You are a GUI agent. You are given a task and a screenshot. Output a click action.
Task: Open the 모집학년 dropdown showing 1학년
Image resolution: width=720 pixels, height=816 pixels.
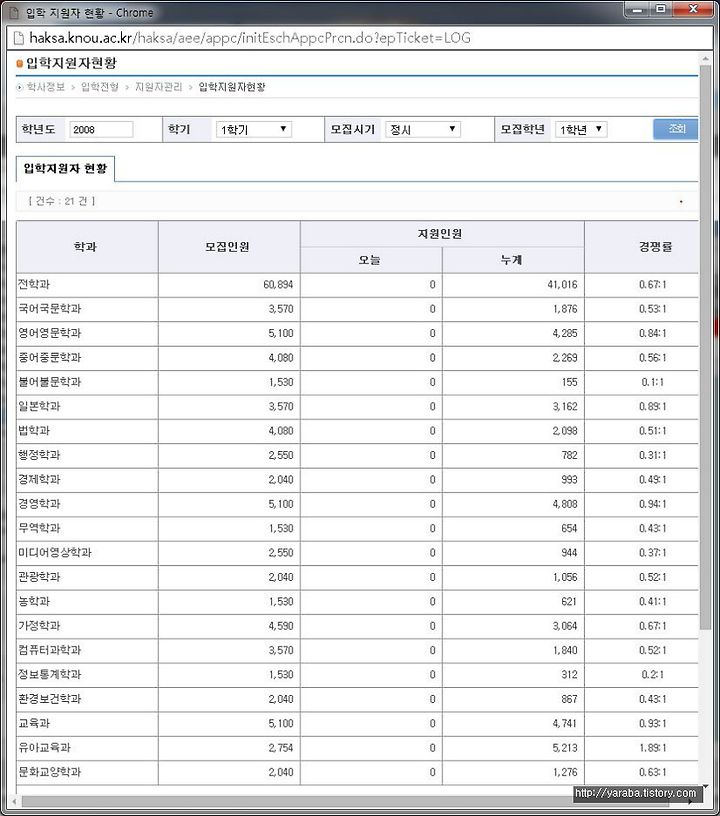click(x=581, y=130)
